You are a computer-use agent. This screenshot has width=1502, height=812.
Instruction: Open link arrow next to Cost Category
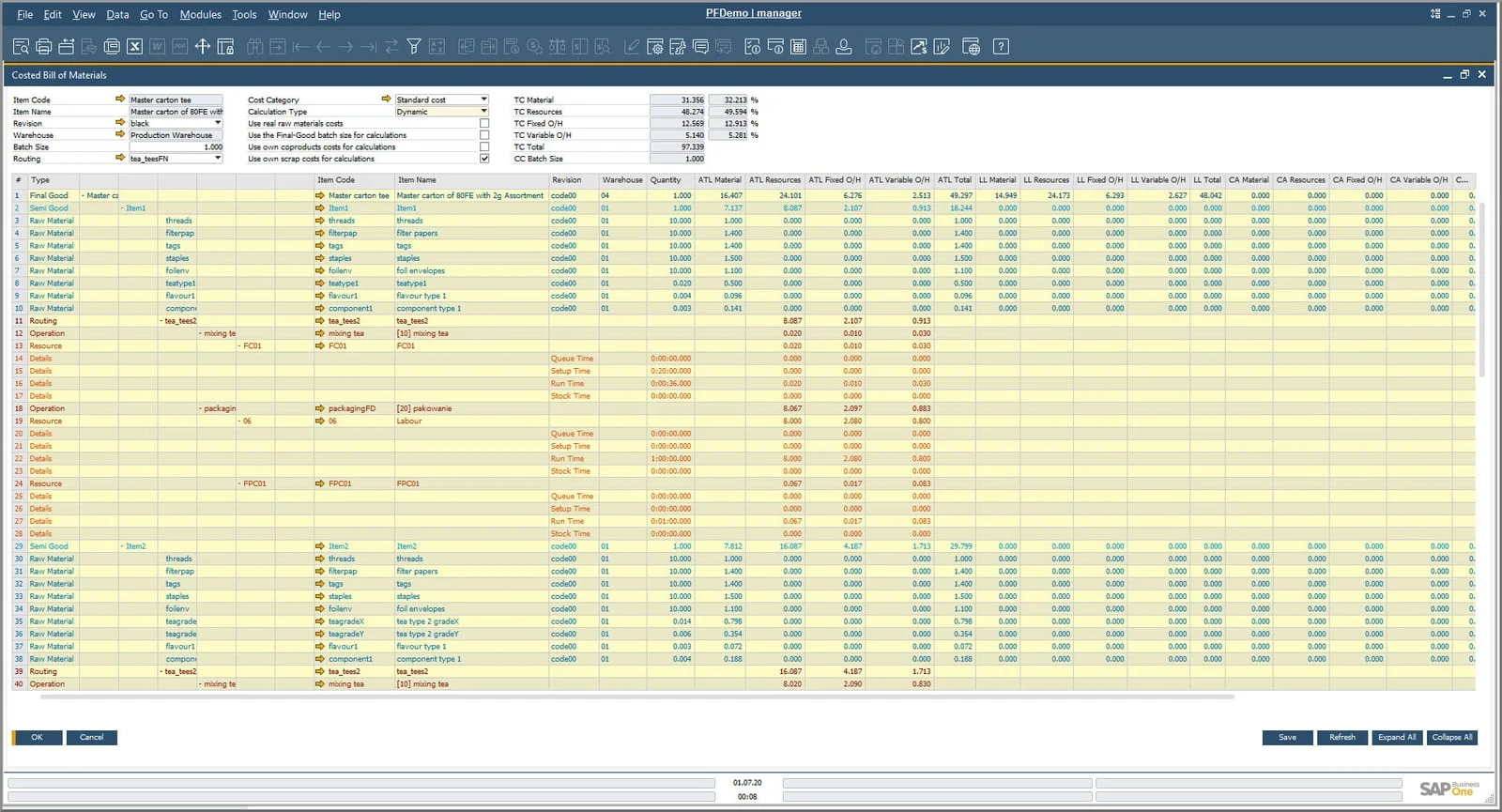tap(386, 99)
